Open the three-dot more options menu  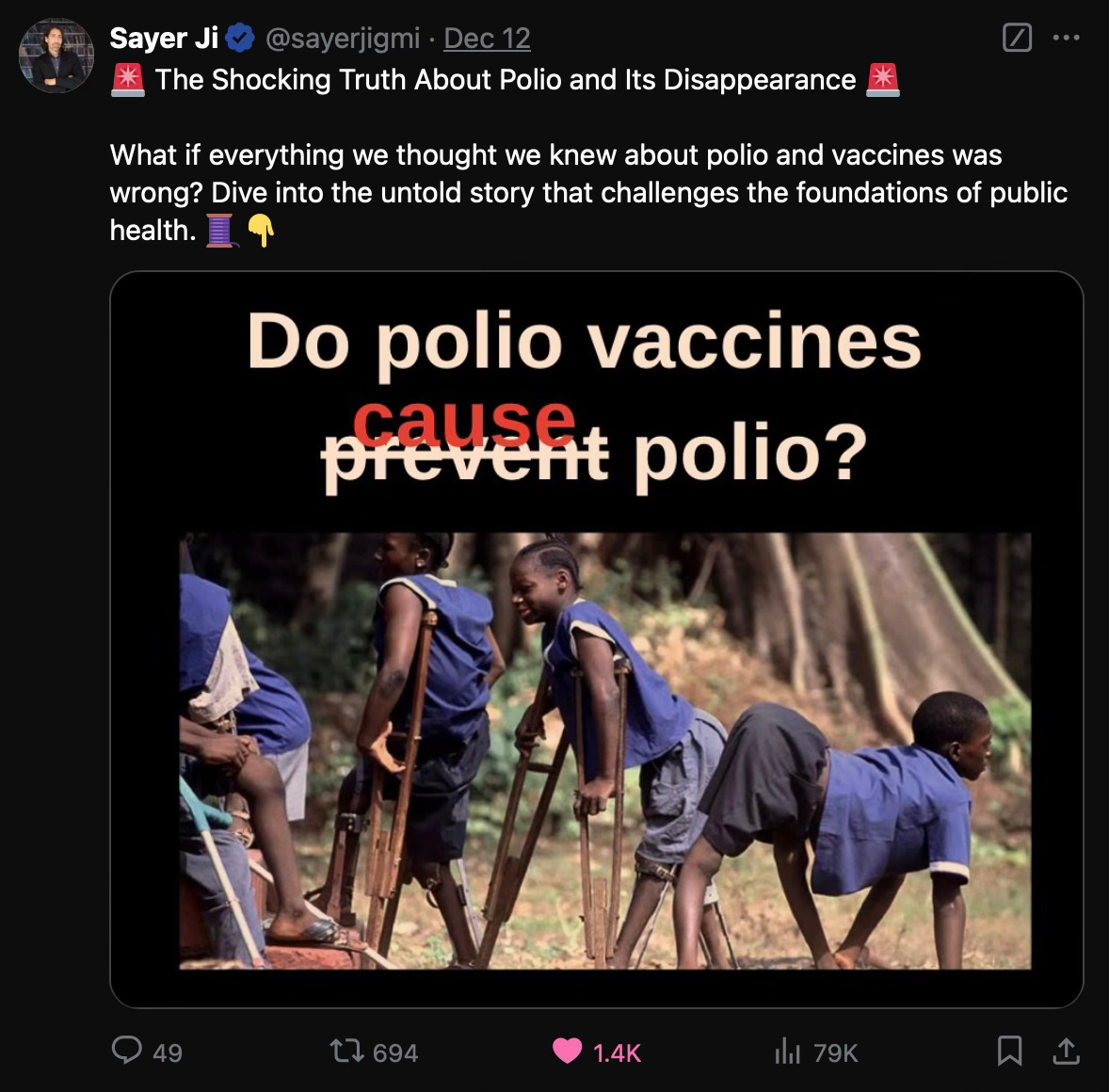click(1066, 38)
